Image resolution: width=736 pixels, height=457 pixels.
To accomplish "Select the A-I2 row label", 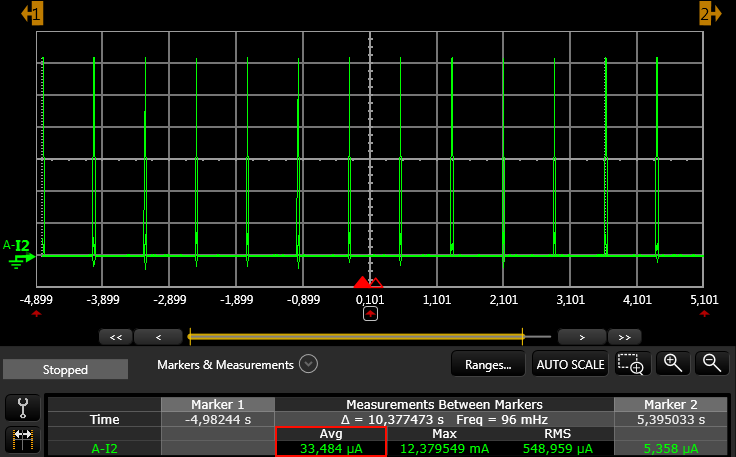I will tap(104, 449).
